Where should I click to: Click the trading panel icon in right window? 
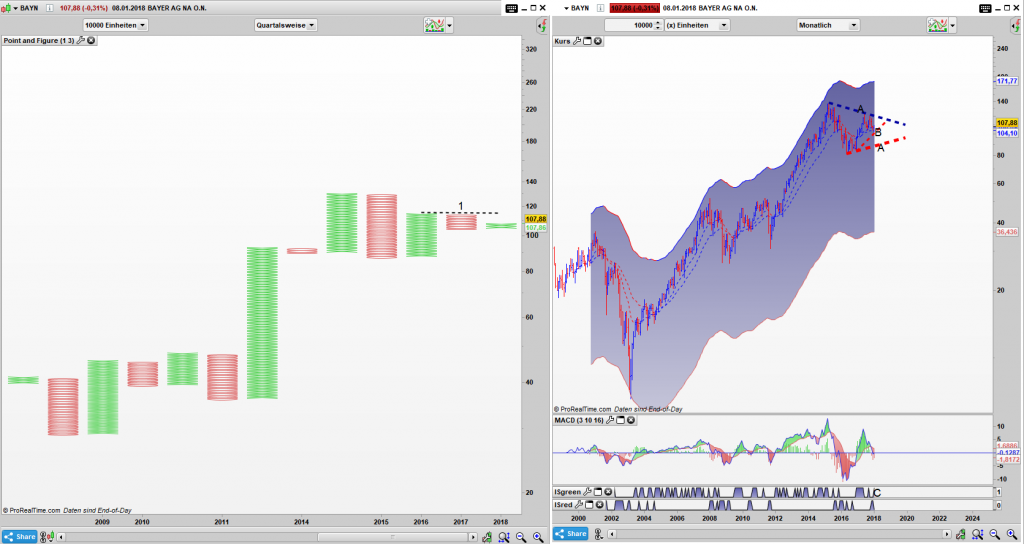pos(1016,25)
